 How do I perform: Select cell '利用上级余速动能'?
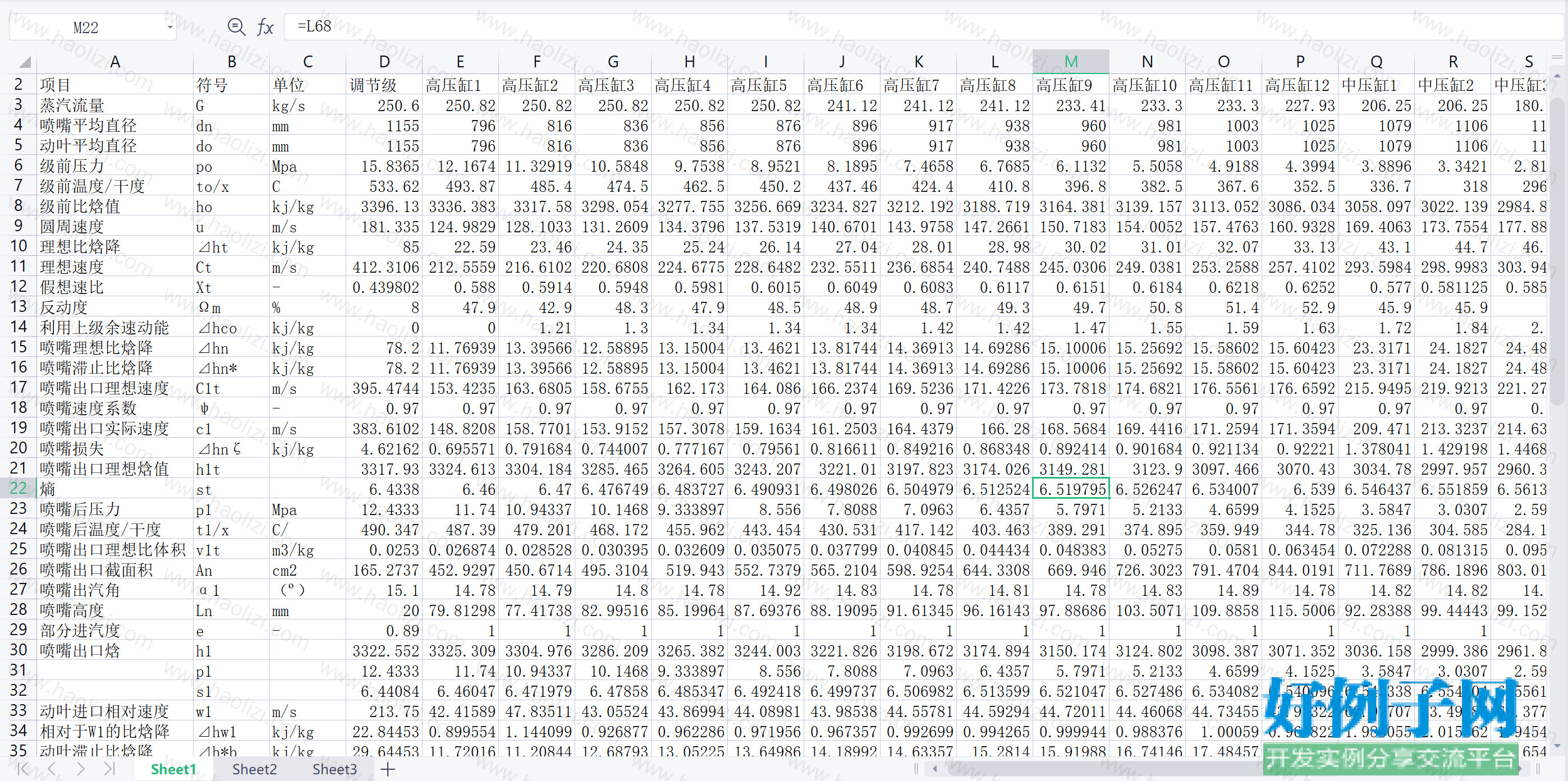pos(114,328)
